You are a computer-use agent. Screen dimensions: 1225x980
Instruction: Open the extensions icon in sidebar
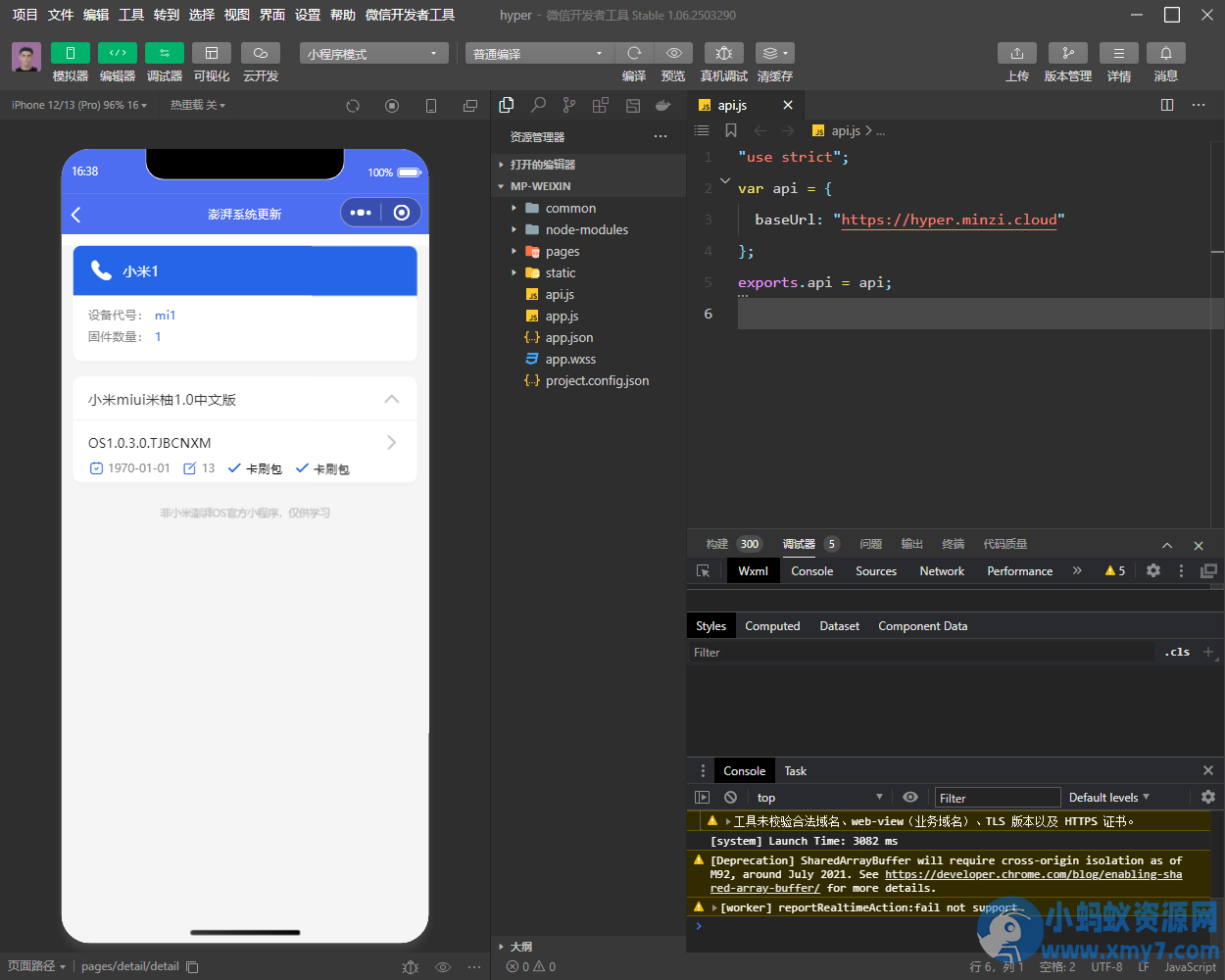(601, 105)
